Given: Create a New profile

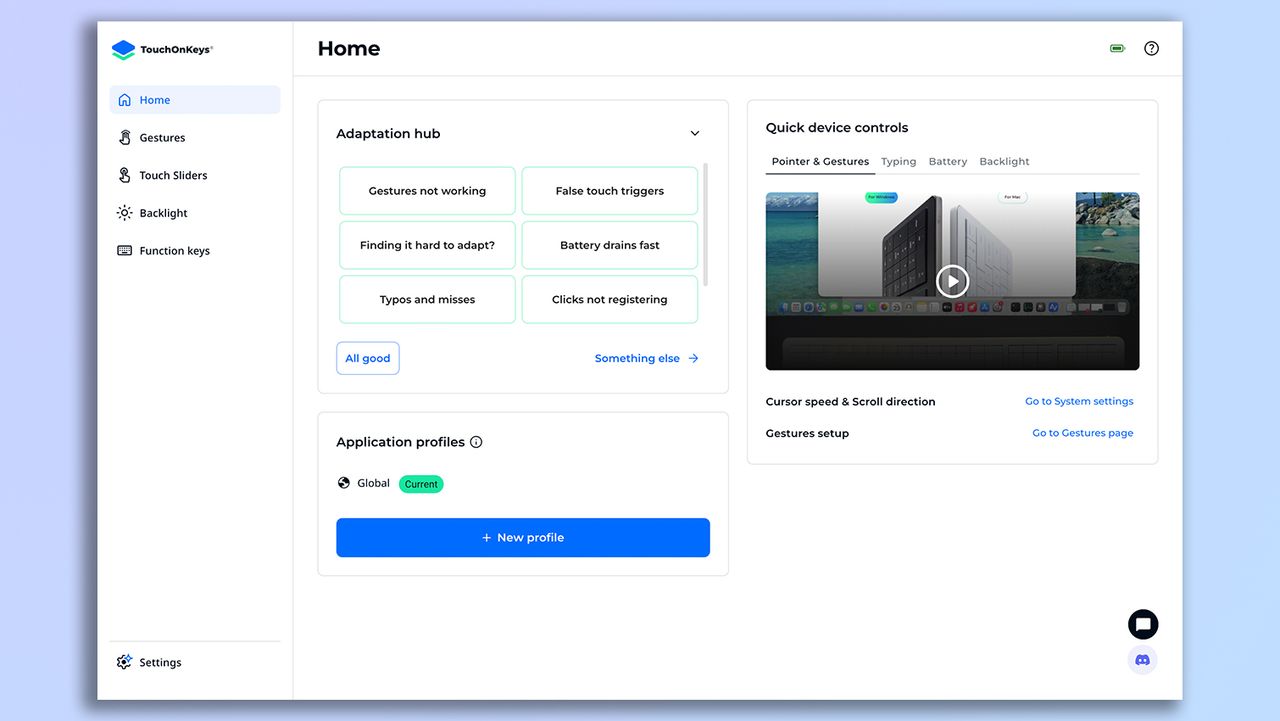Looking at the screenshot, I should point(523,537).
